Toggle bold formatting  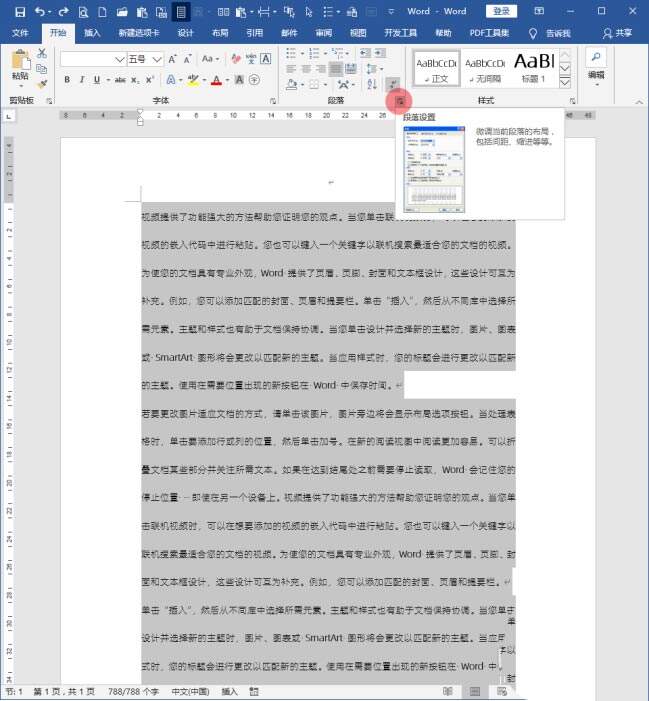pos(67,80)
